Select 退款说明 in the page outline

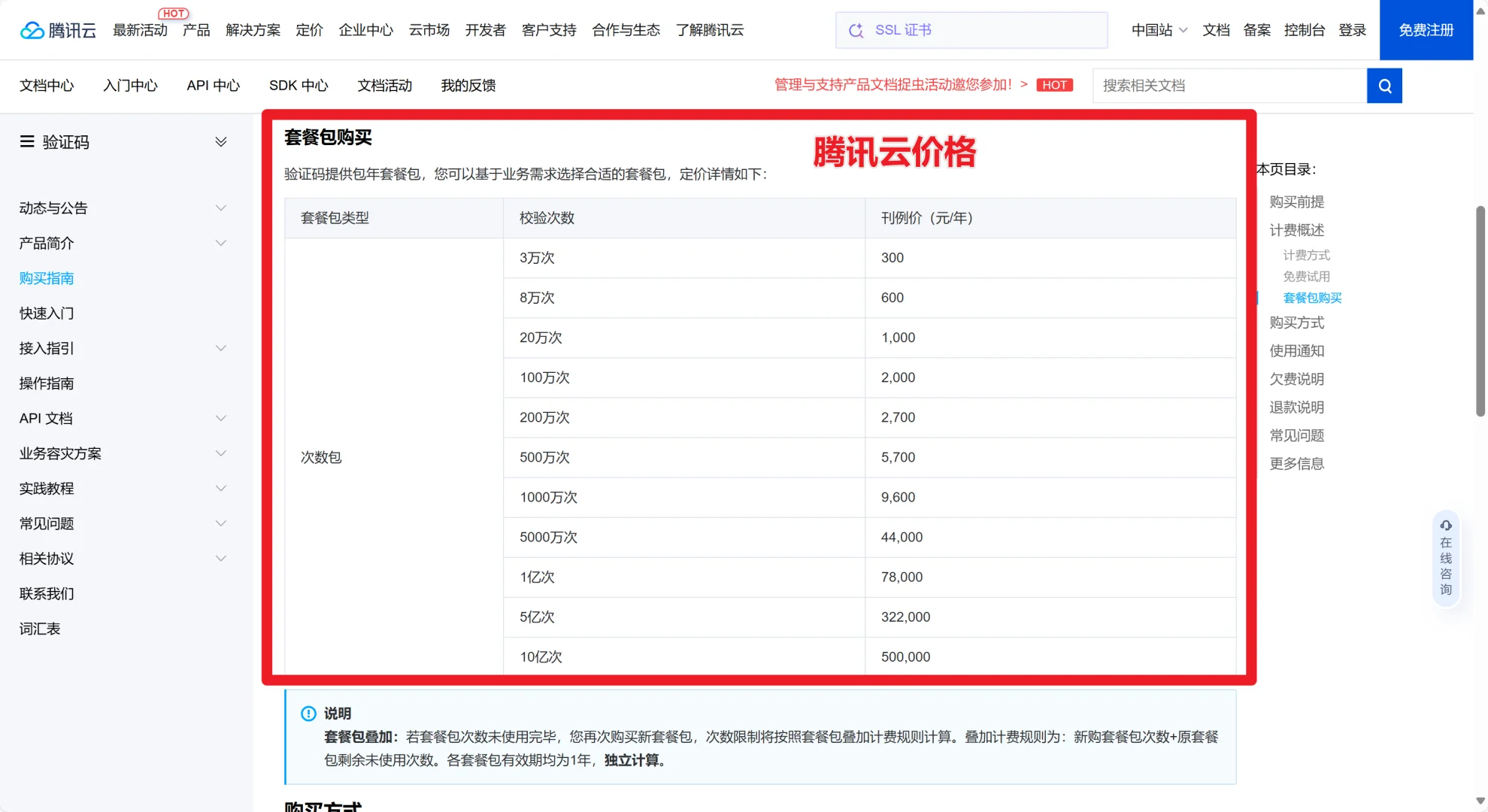pyautogui.click(x=1296, y=407)
